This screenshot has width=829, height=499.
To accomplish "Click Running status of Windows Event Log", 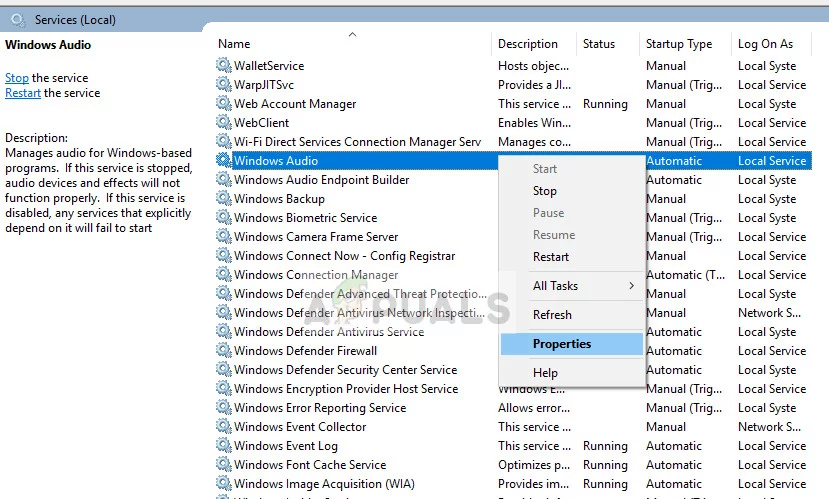I will 605,446.
